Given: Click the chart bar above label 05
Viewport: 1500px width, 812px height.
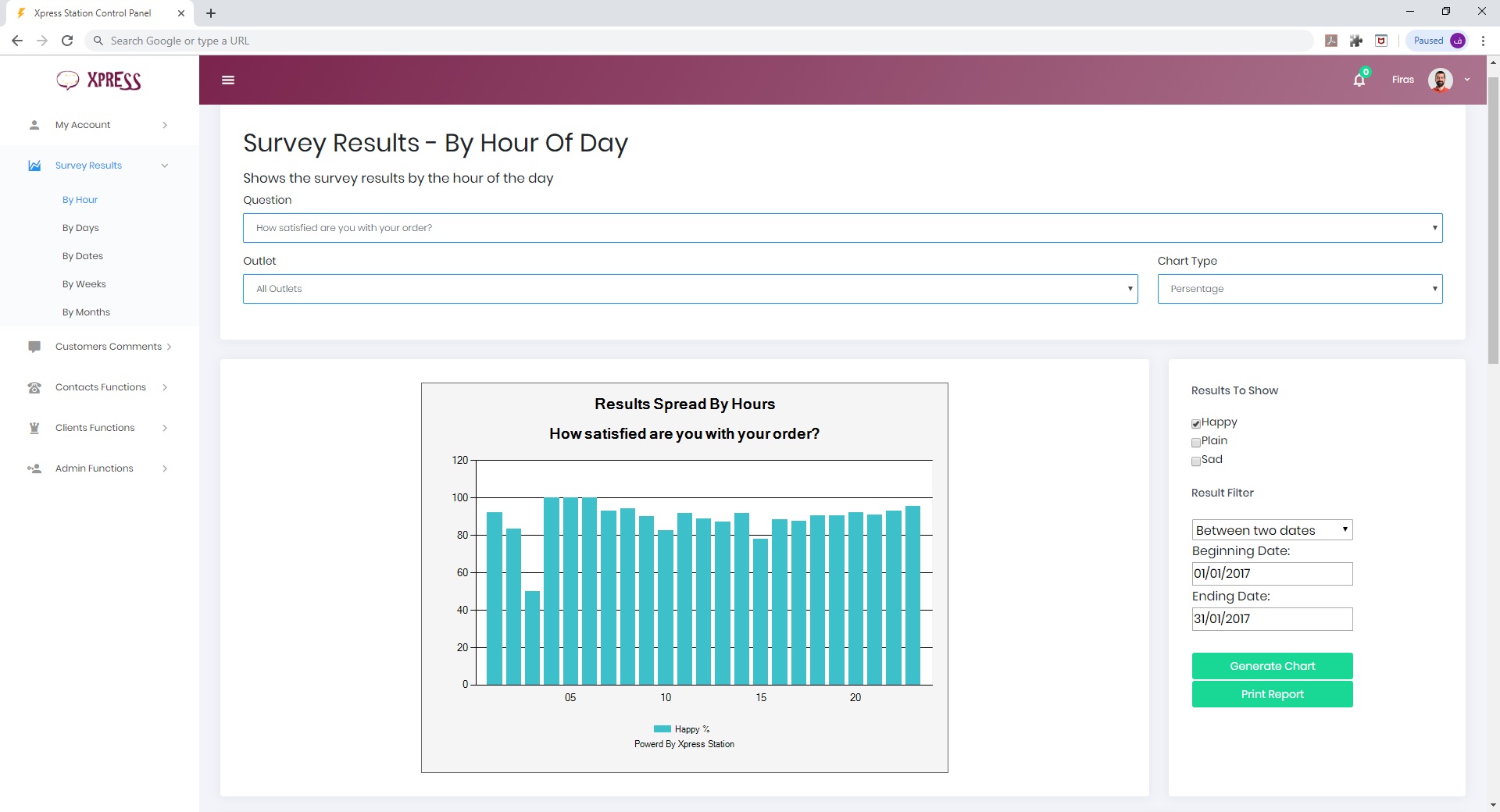Looking at the screenshot, I should pyautogui.click(x=570, y=591).
